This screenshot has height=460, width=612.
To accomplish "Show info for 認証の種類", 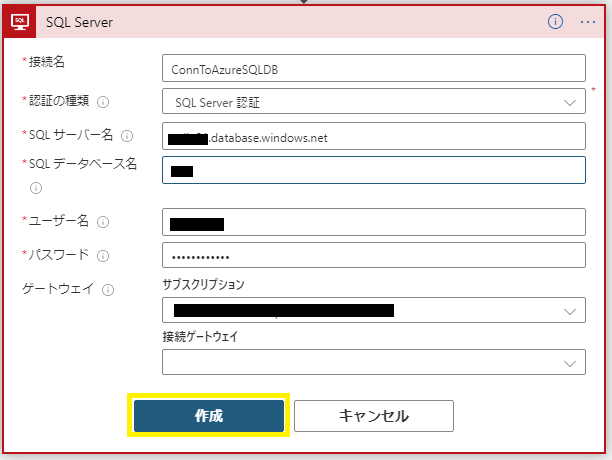I will coord(103,102).
